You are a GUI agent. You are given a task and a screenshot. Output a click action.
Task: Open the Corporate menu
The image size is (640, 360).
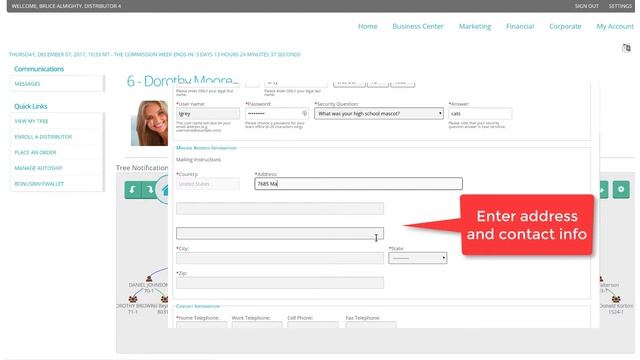click(565, 26)
